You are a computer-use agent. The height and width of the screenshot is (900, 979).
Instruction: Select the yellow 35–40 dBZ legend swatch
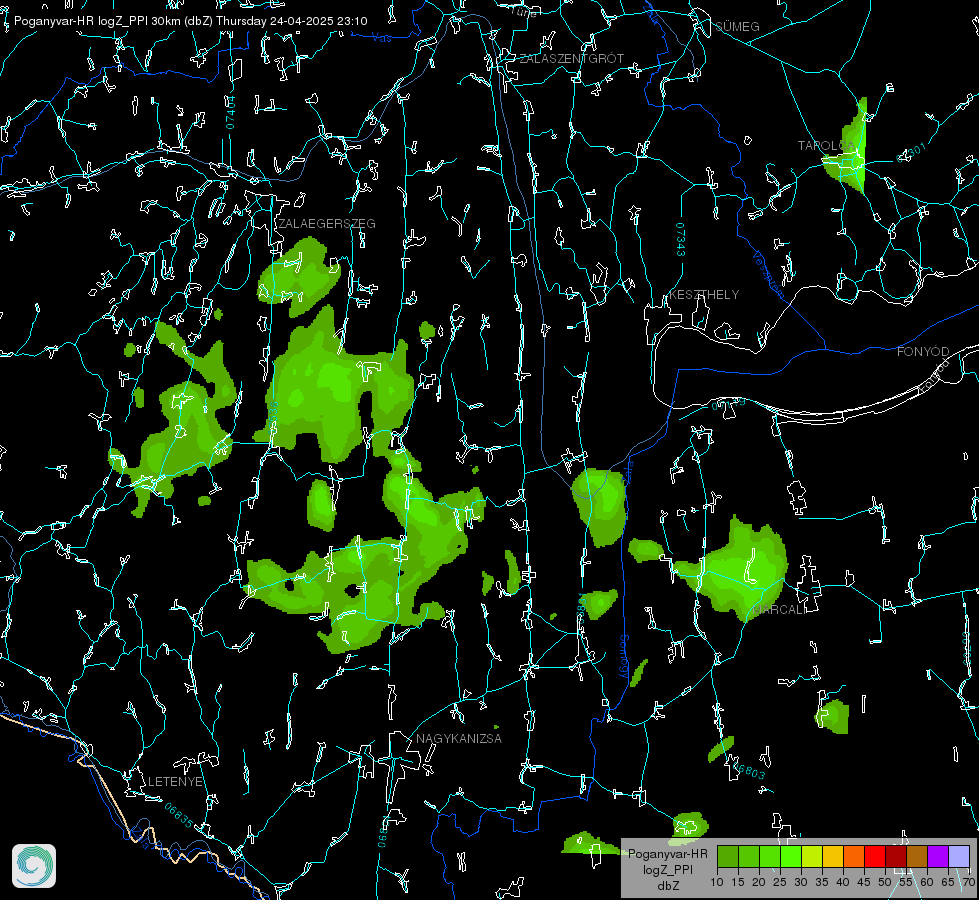[x=833, y=856]
